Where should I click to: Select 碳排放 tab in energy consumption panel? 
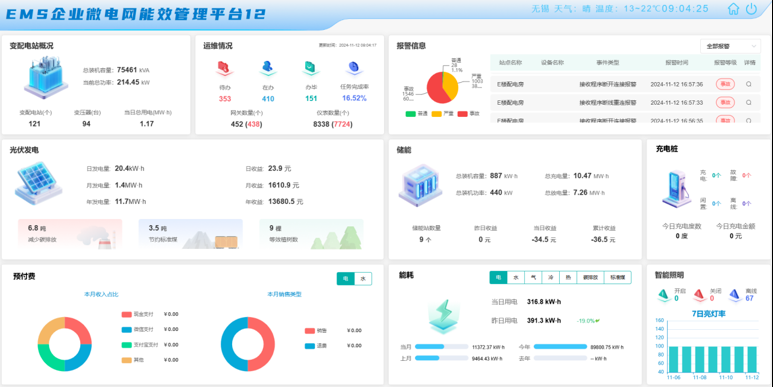590,278
